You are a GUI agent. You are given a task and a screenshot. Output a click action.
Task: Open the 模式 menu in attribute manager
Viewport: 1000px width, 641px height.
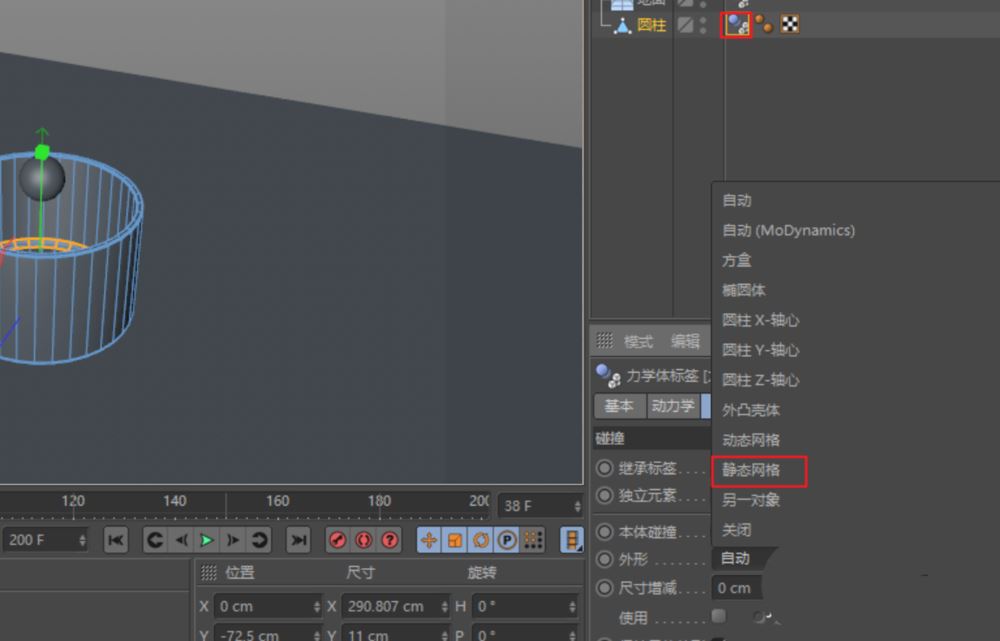pos(638,341)
